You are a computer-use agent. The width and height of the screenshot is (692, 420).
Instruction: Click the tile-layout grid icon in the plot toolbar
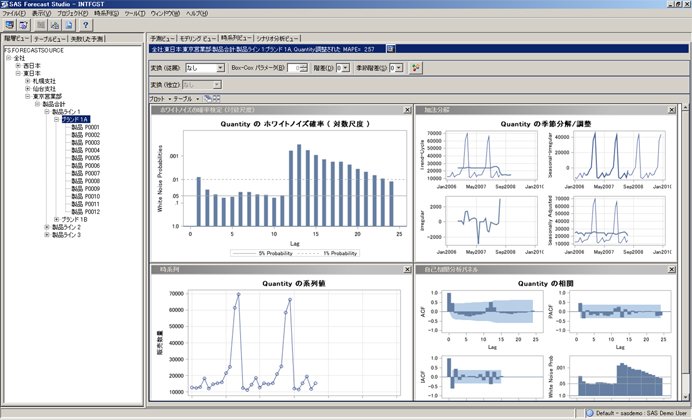tap(216, 99)
